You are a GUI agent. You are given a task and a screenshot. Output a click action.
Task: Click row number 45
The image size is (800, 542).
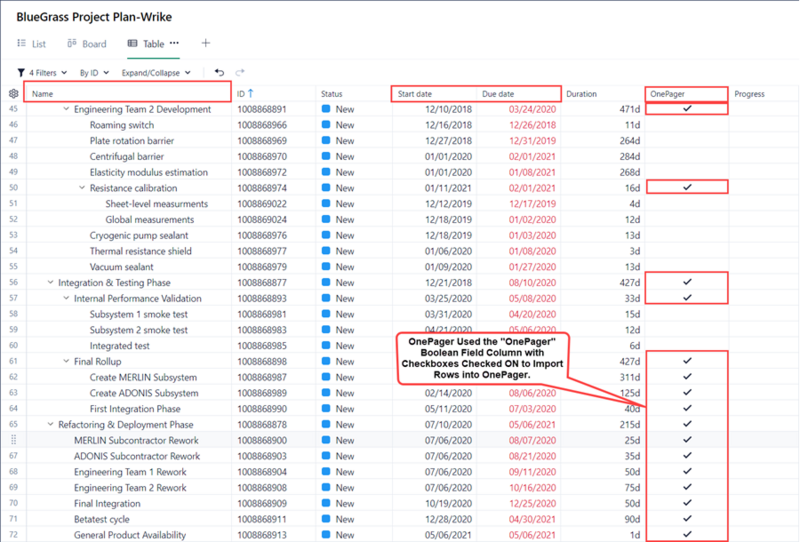click(13, 109)
